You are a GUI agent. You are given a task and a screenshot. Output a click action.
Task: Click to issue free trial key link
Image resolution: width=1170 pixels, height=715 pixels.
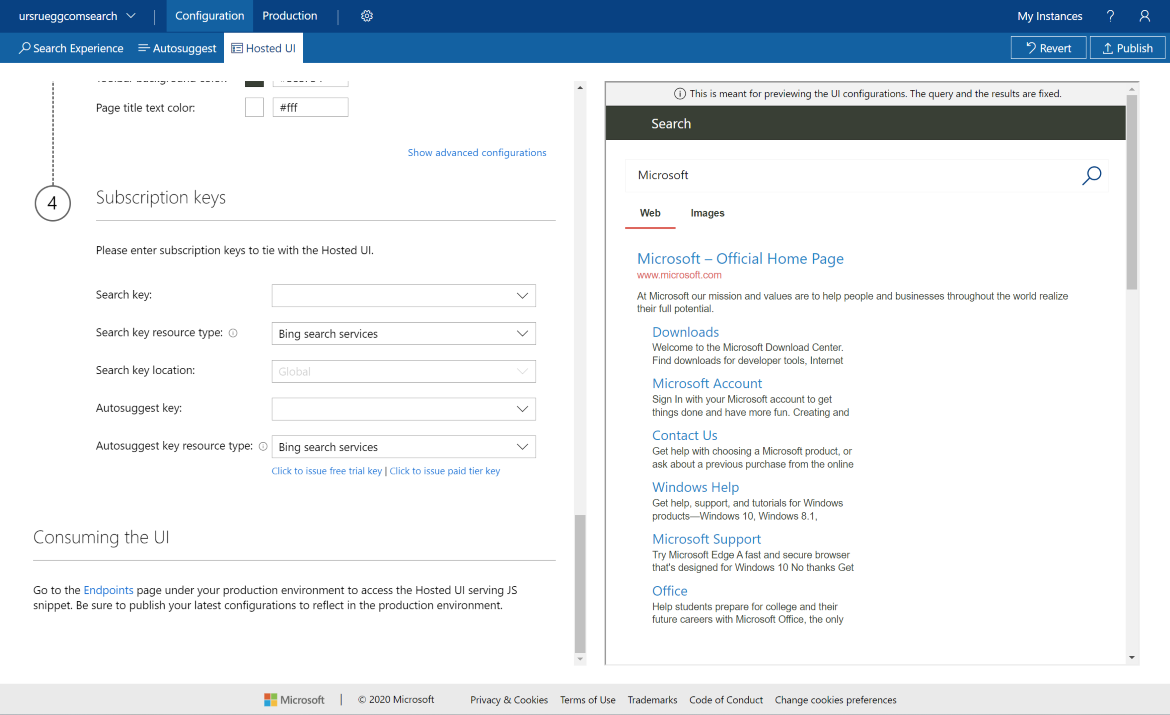coord(327,471)
